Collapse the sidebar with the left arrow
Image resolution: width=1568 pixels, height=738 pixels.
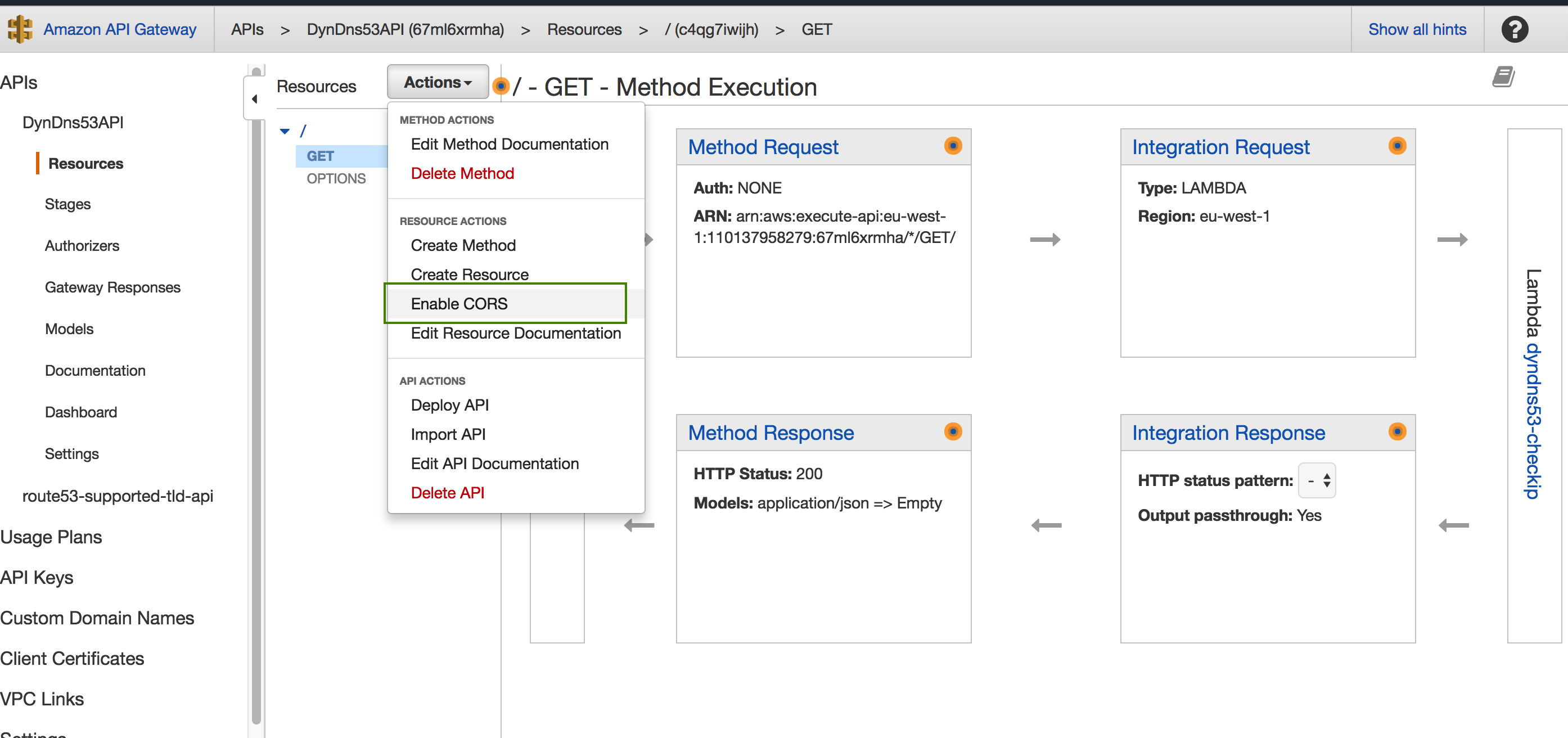pos(254,98)
